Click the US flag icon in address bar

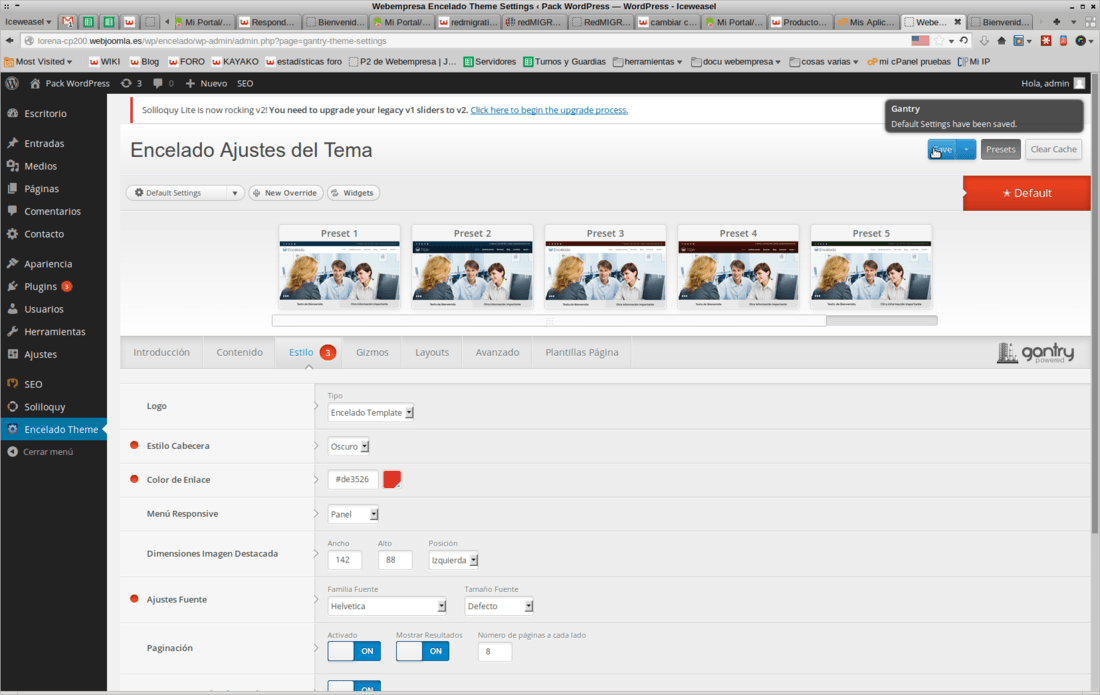click(920, 41)
